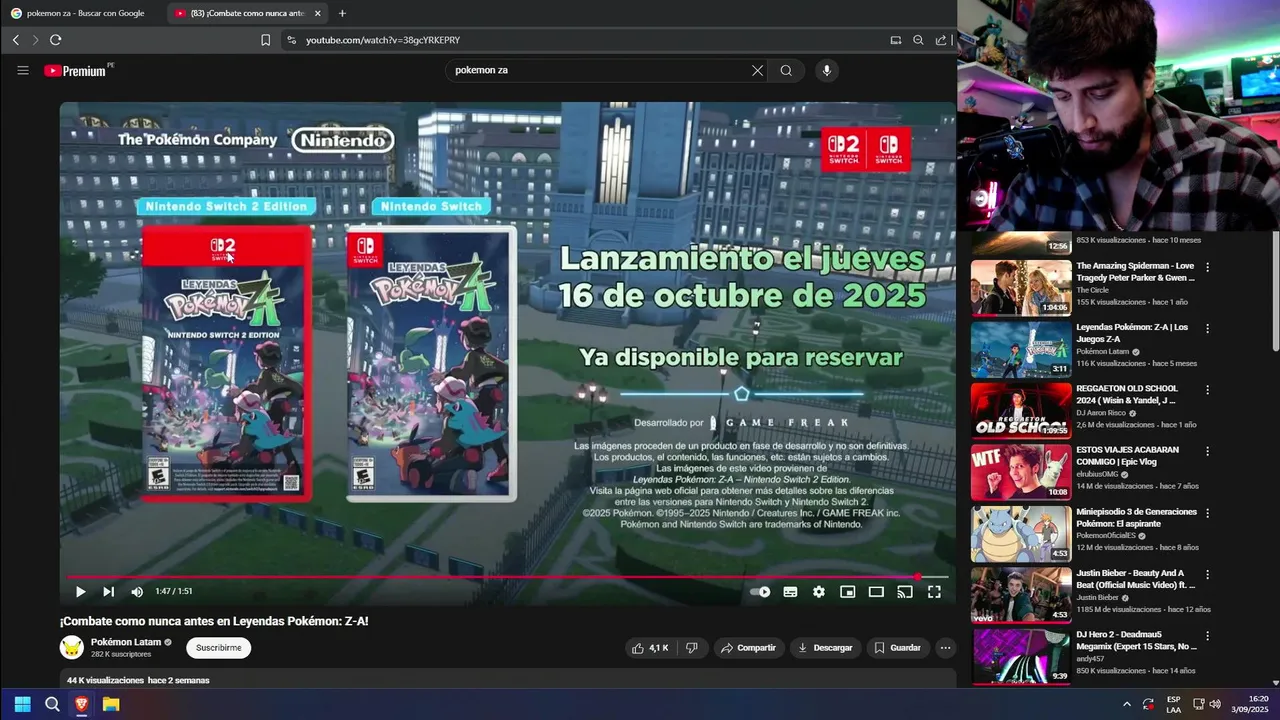Save the video with Guardar

(x=897, y=648)
